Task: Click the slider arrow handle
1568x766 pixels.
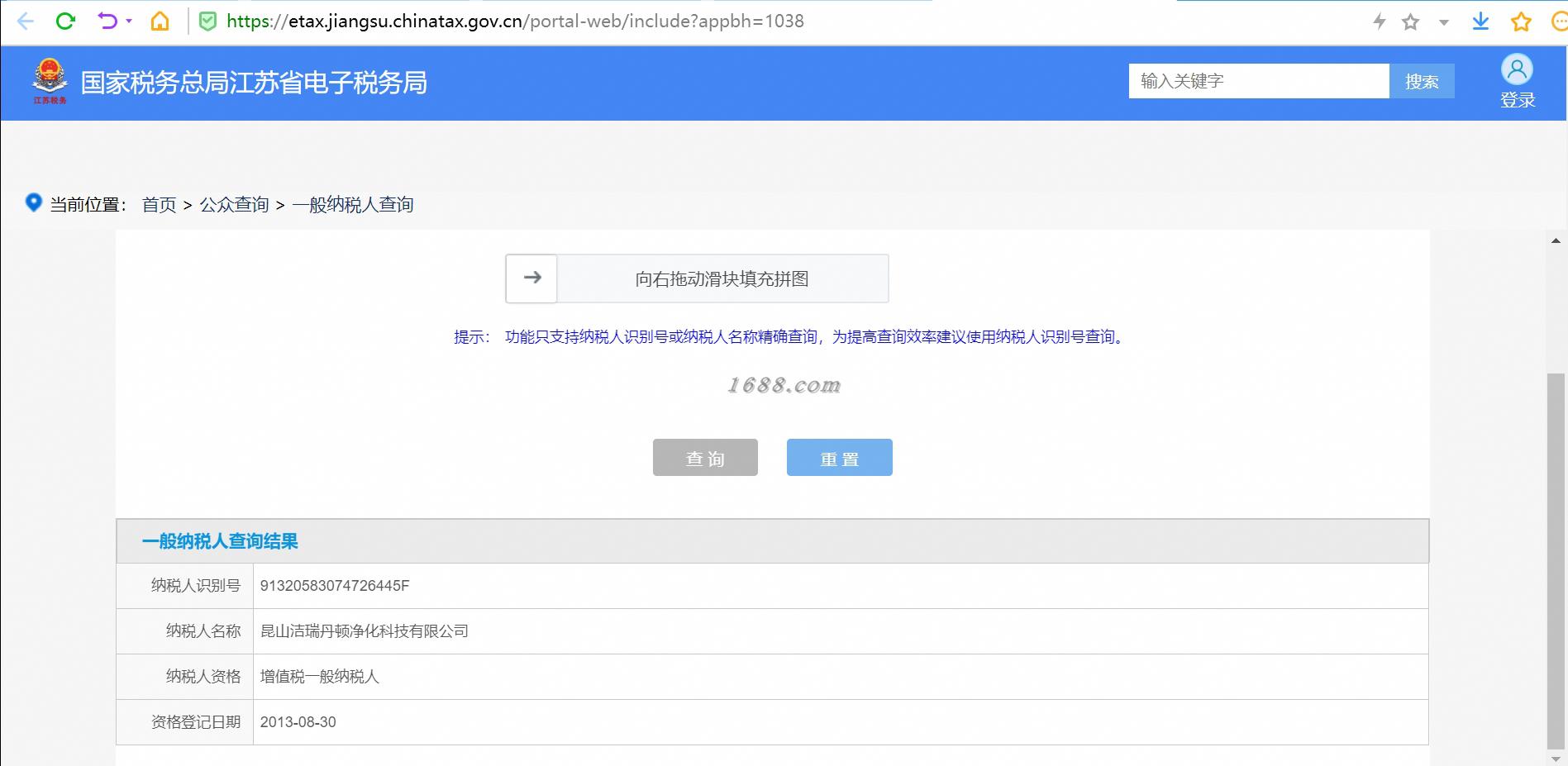Action: (531, 278)
